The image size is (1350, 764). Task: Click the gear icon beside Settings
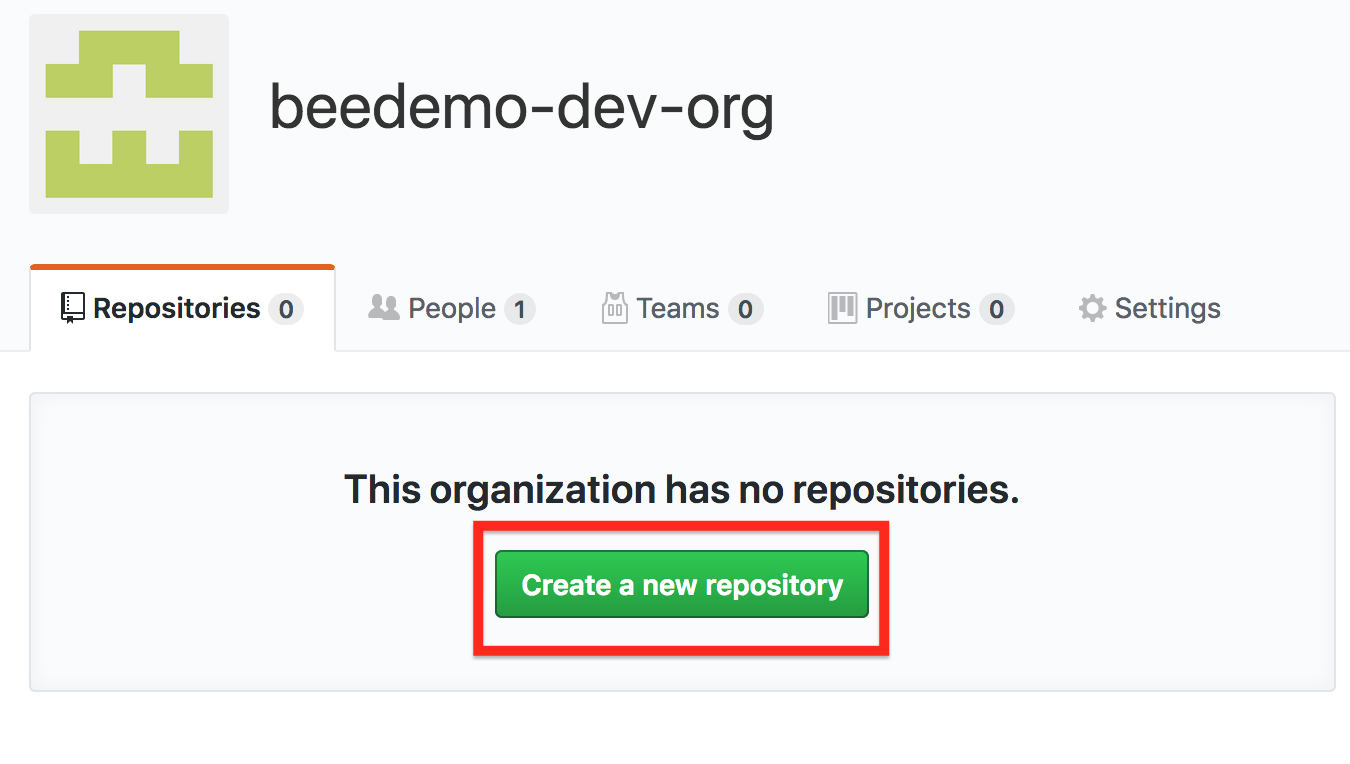pyautogui.click(x=1092, y=308)
